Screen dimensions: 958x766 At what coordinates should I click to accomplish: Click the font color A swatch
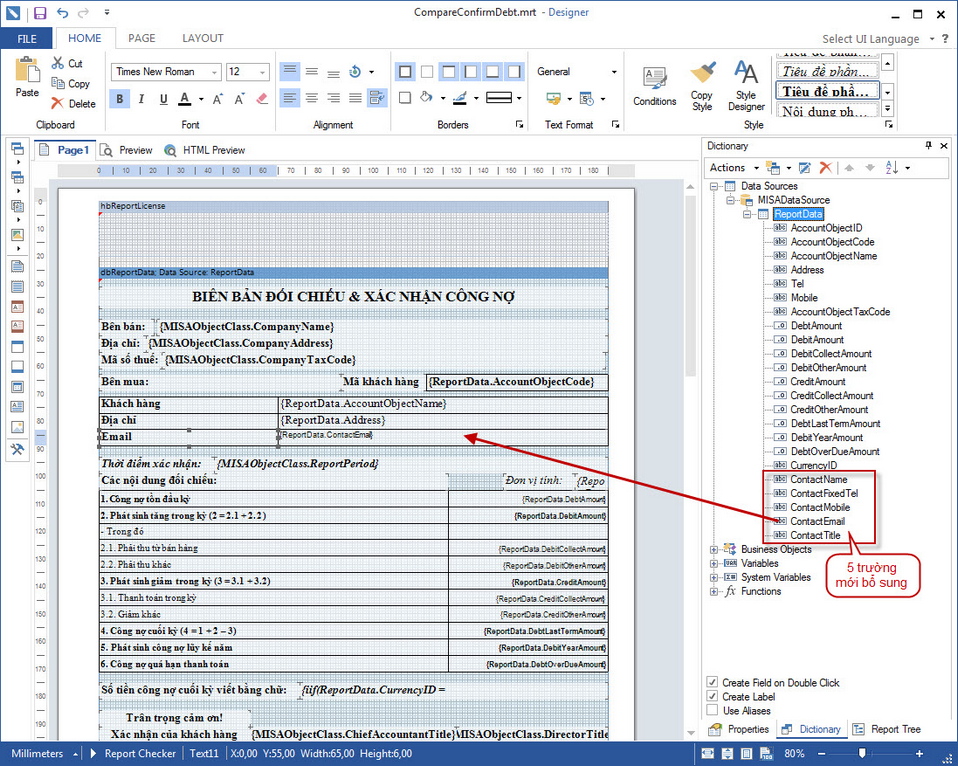[185, 98]
